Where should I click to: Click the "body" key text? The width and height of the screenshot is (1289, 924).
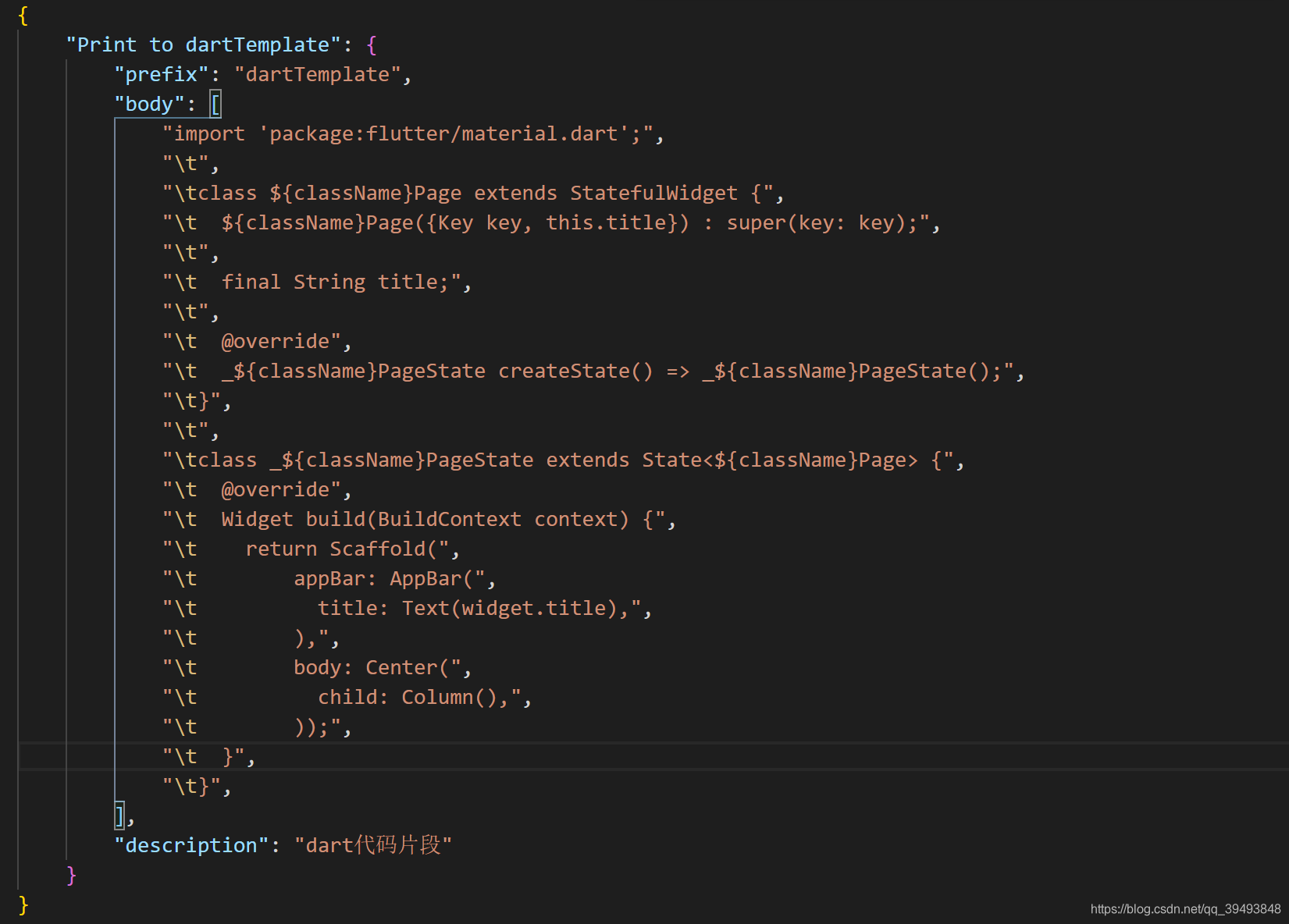click(x=150, y=105)
